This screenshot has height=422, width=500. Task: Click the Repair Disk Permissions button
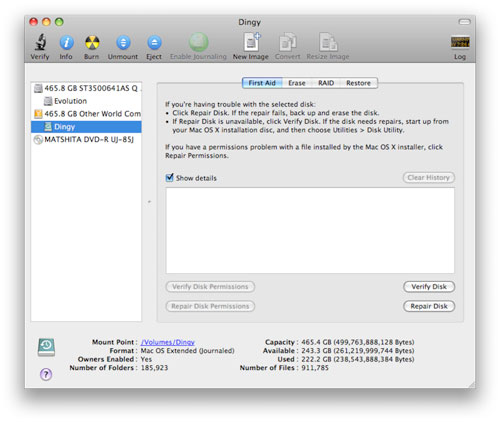tap(210, 306)
